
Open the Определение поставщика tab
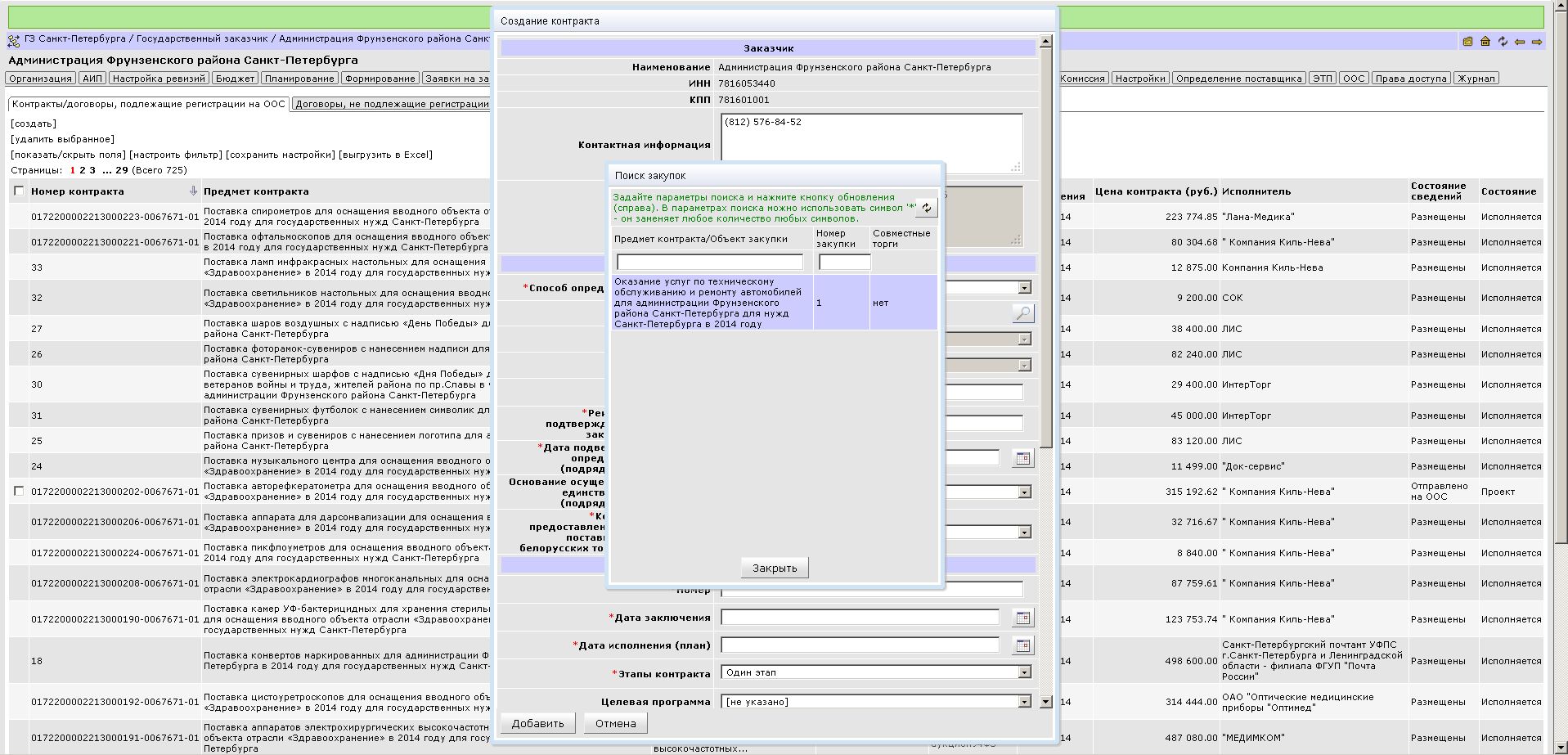pyautogui.click(x=1238, y=79)
